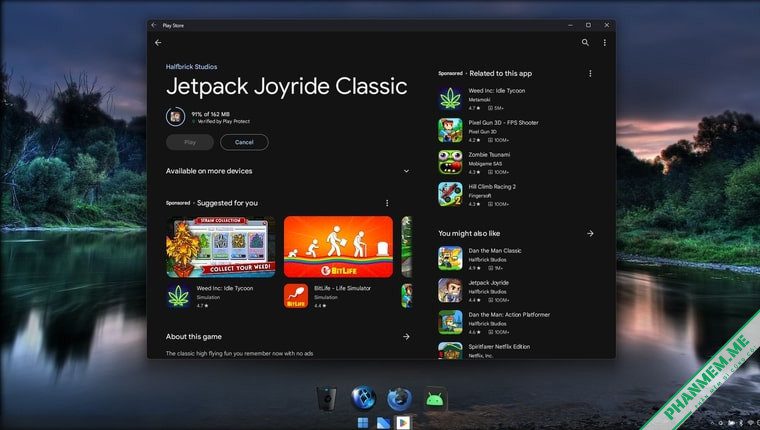The height and width of the screenshot is (430, 760).
Task: Open About this game arrow
Action: click(406, 336)
